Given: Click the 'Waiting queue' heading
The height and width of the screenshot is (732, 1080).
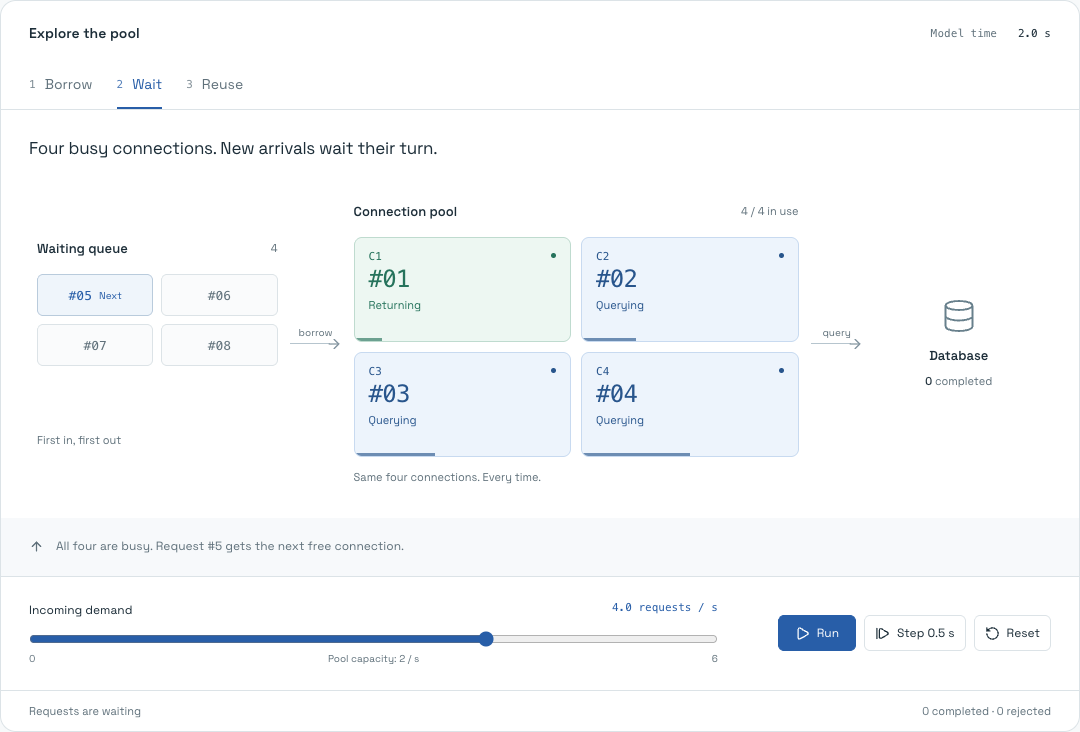Looking at the screenshot, I should (x=82, y=249).
